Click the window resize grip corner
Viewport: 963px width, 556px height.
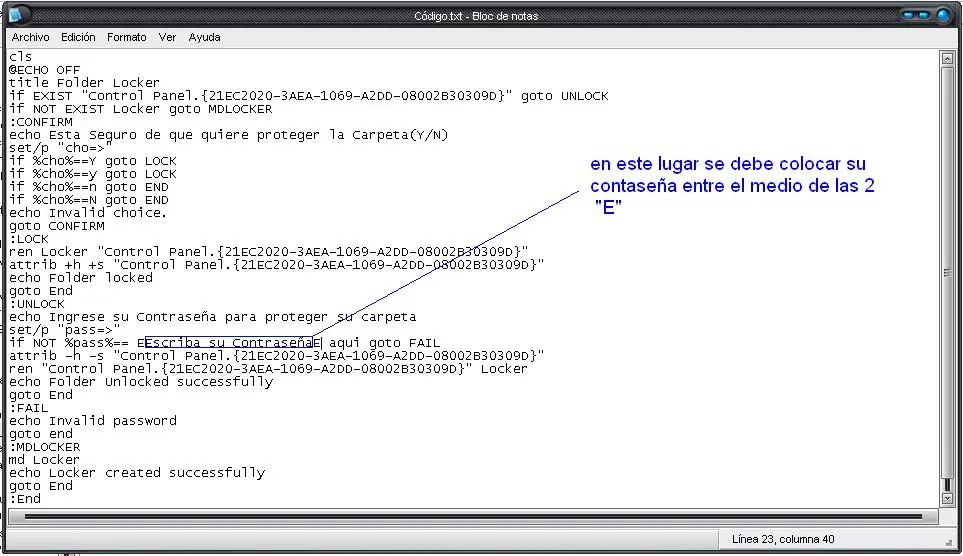pyautogui.click(x=949, y=542)
